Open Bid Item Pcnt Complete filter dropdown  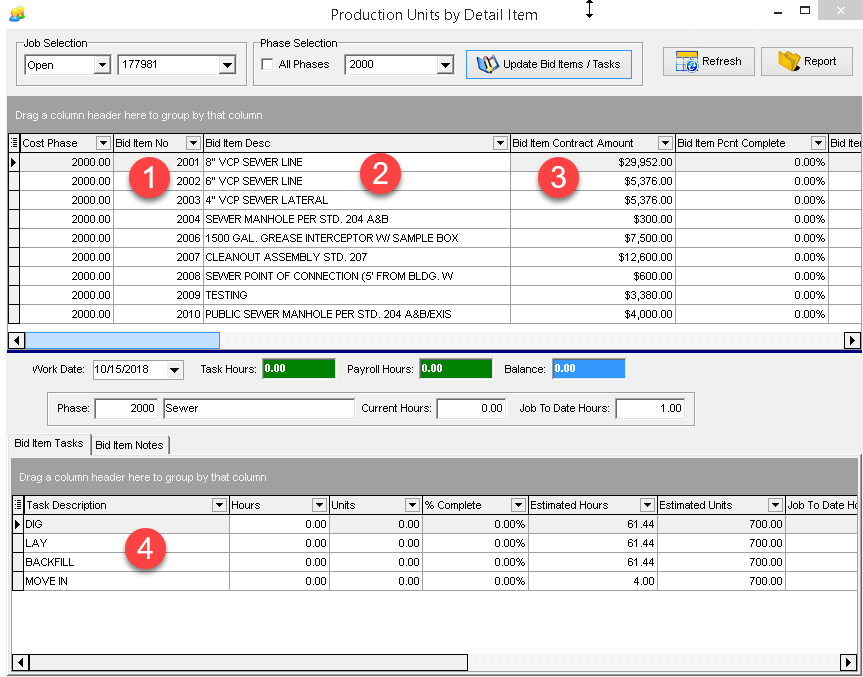(818, 144)
